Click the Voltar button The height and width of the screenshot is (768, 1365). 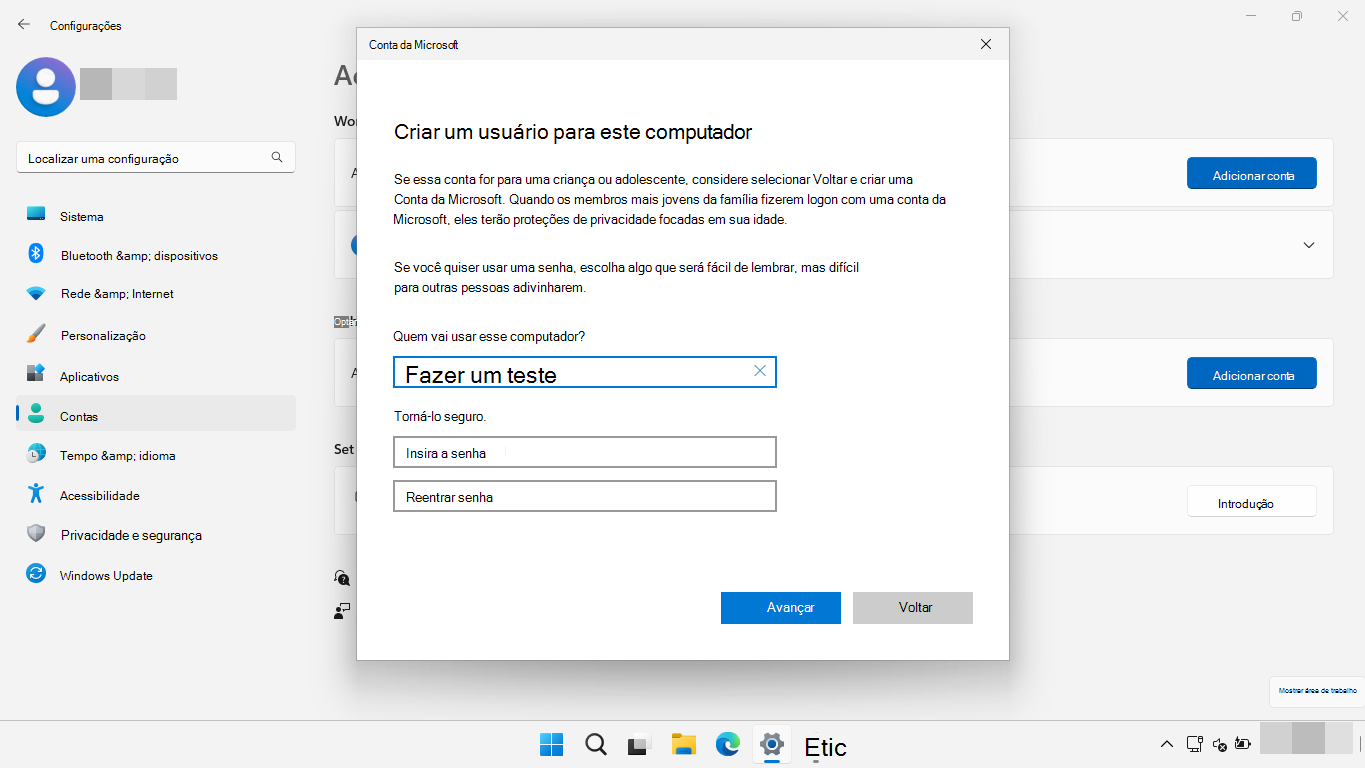(x=913, y=608)
